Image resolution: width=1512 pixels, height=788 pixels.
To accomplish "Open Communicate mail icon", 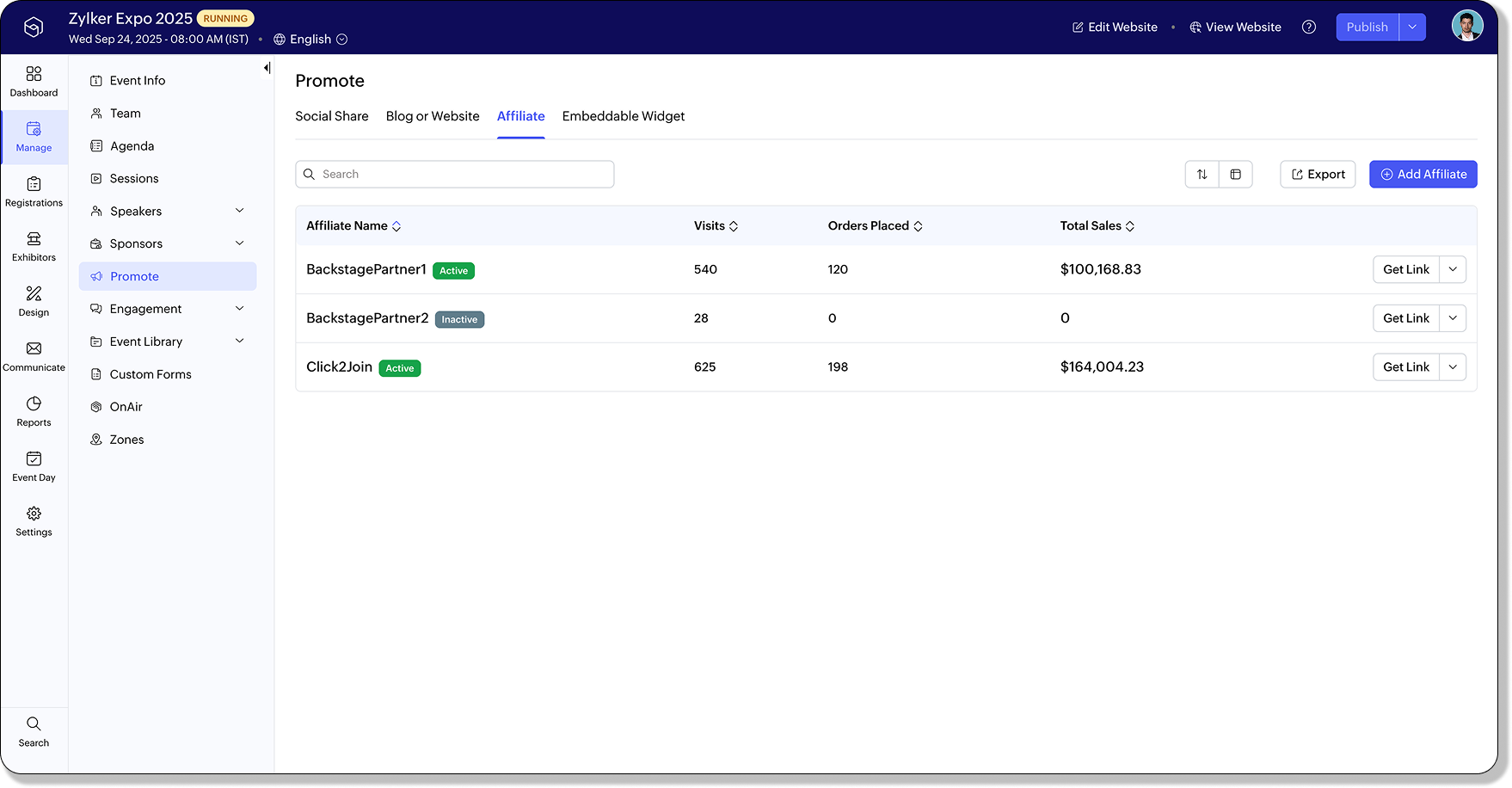I will tap(34, 349).
